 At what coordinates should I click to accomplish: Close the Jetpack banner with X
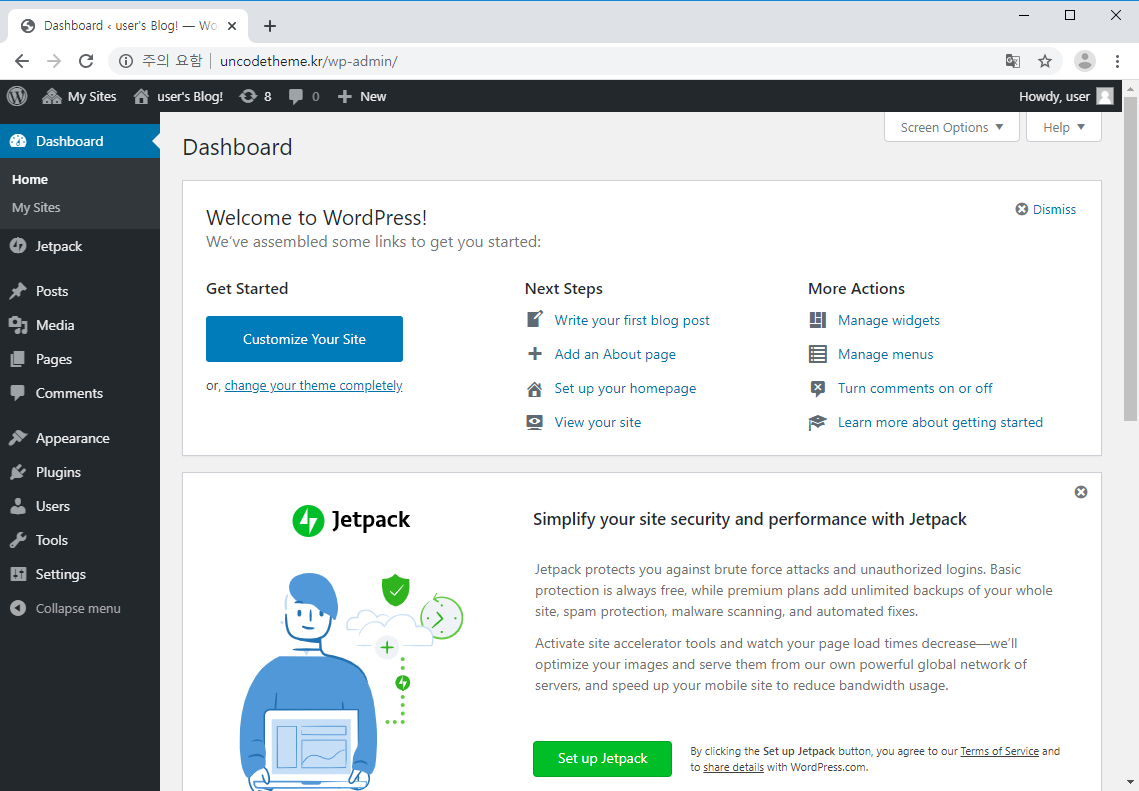(x=1081, y=492)
